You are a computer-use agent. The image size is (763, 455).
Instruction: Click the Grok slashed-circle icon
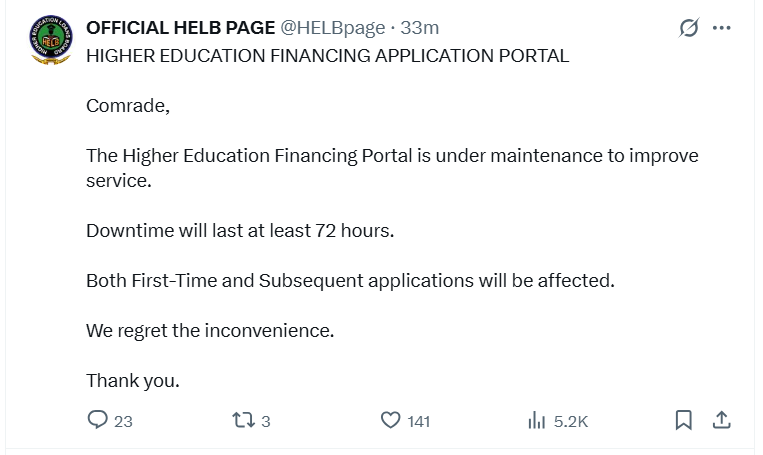click(x=689, y=28)
